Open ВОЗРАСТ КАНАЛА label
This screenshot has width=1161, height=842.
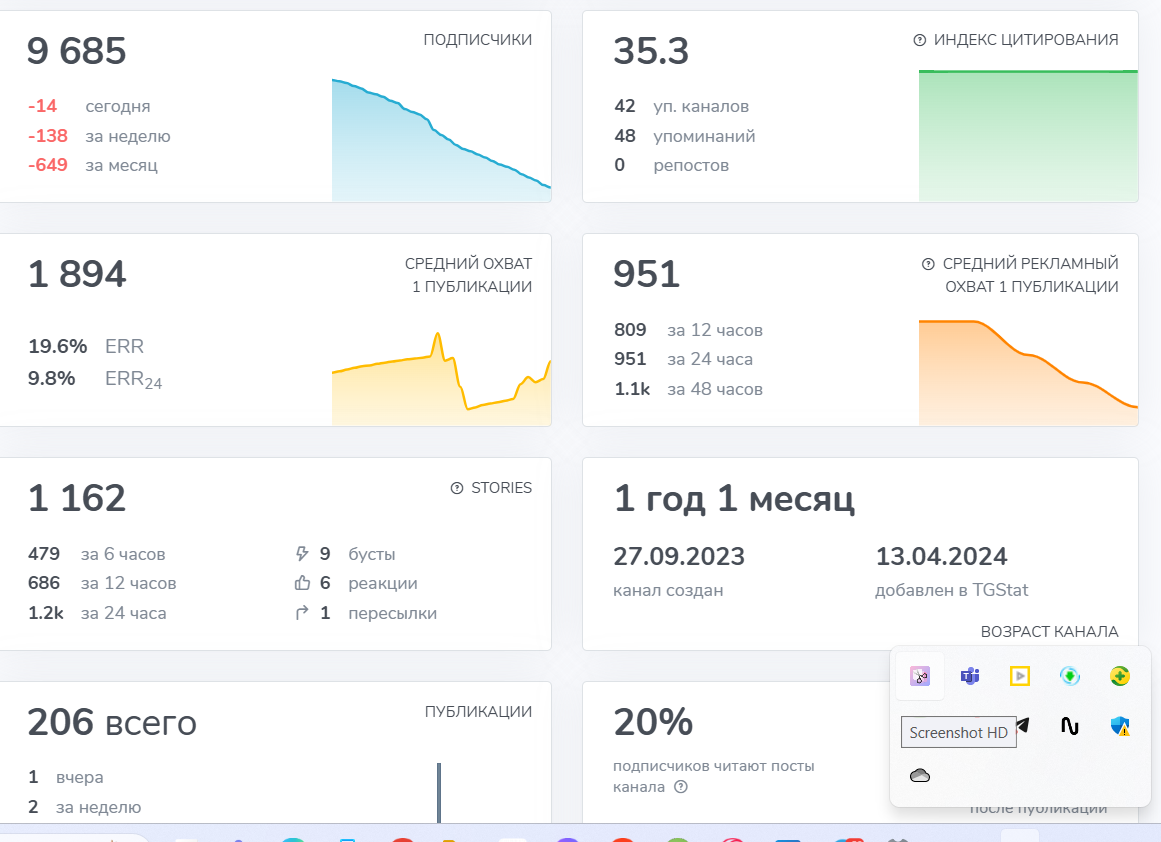tap(1049, 632)
